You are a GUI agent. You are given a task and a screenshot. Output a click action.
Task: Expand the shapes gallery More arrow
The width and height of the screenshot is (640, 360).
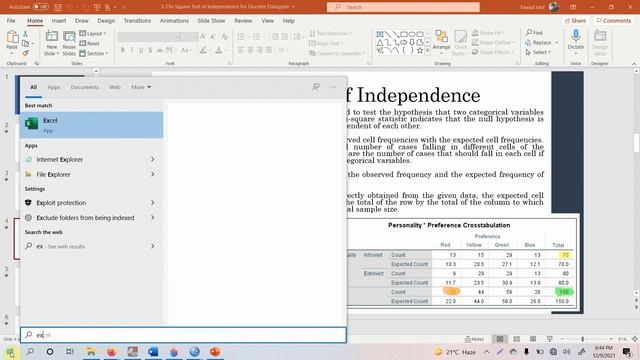[x=427, y=51]
